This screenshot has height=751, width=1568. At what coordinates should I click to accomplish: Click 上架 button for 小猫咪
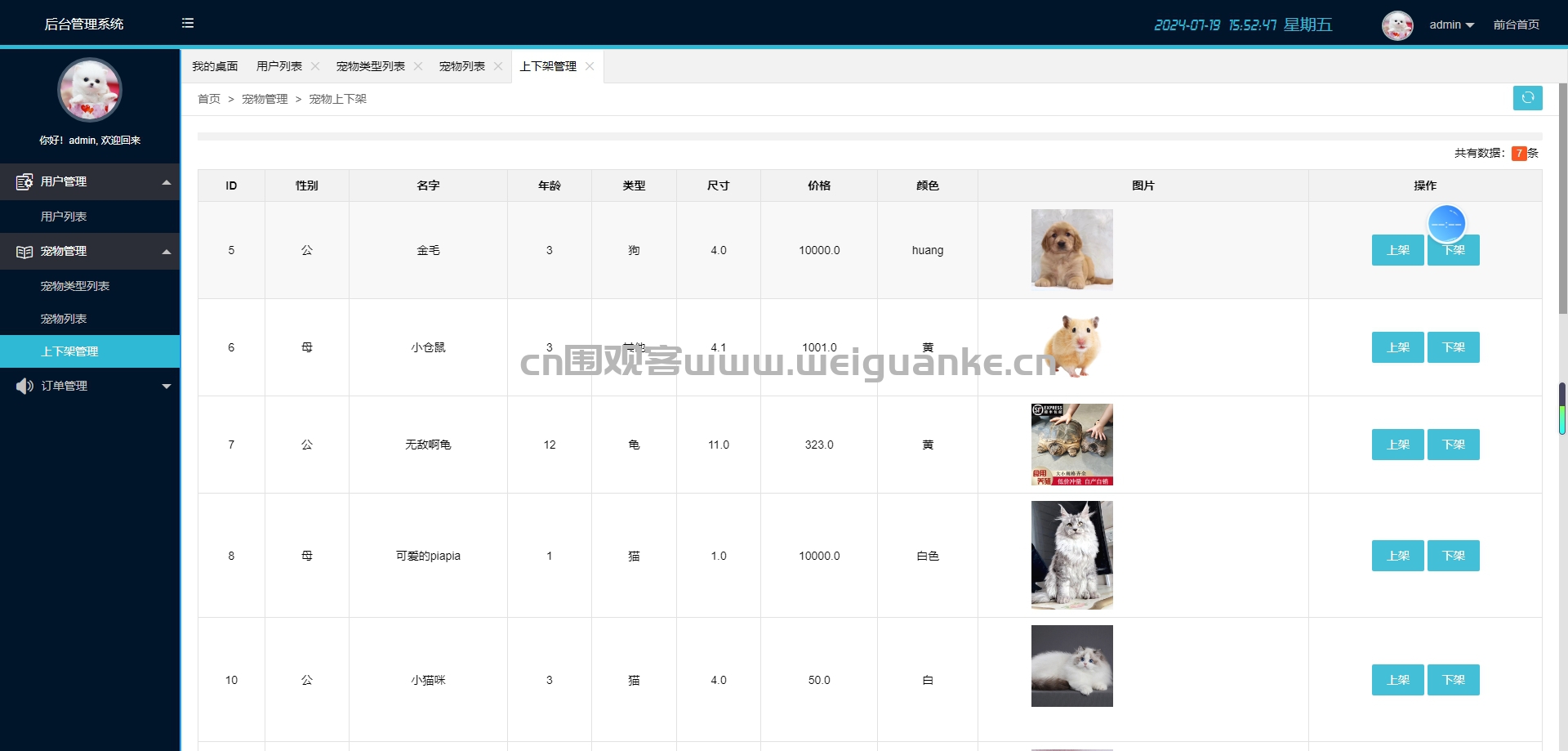tap(1398, 680)
